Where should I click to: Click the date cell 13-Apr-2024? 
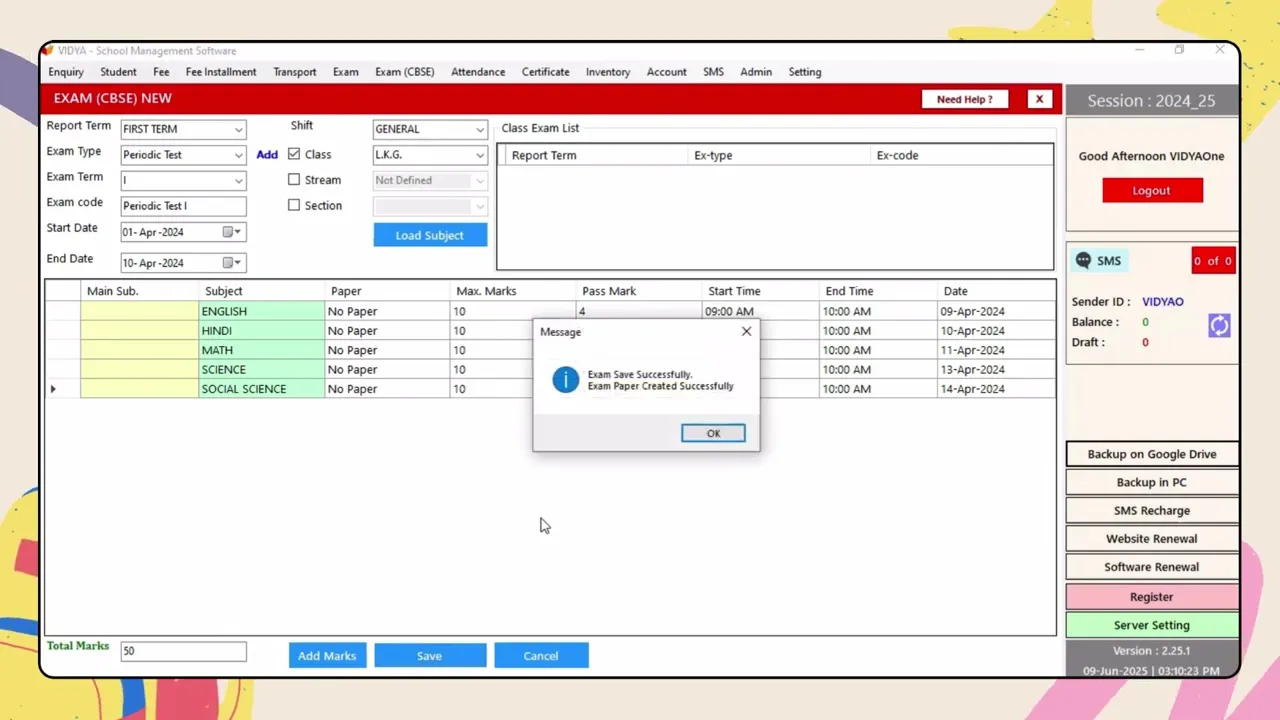point(996,370)
